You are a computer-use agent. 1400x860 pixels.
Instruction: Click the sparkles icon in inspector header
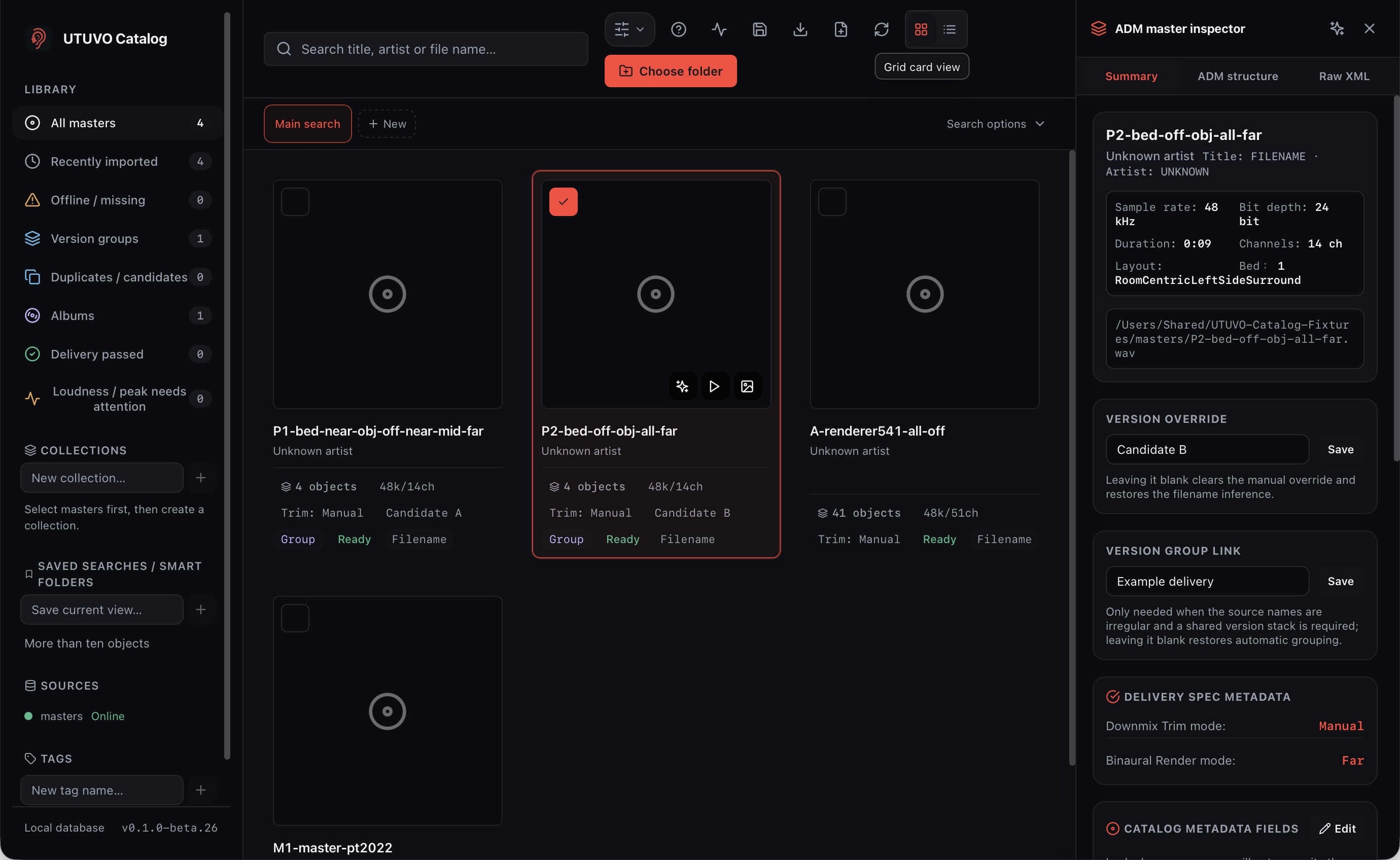coord(1337,28)
